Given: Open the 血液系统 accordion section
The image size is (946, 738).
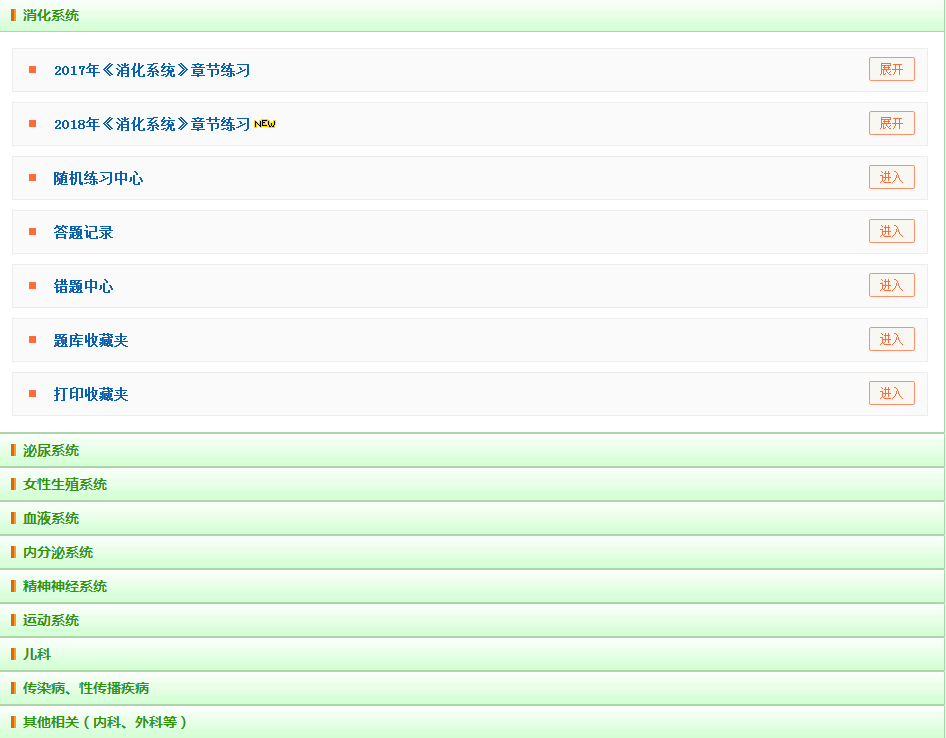Looking at the screenshot, I should [x=51, y=518].
